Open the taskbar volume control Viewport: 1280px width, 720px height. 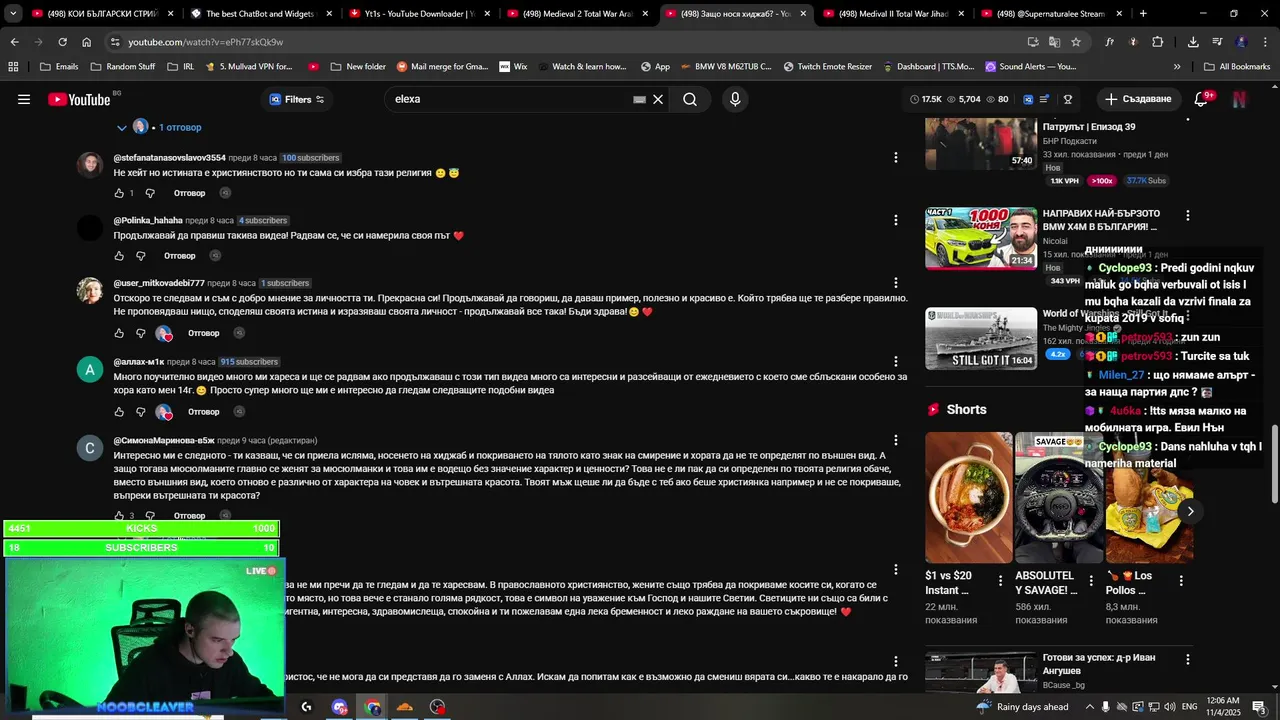coord(1170,707)
